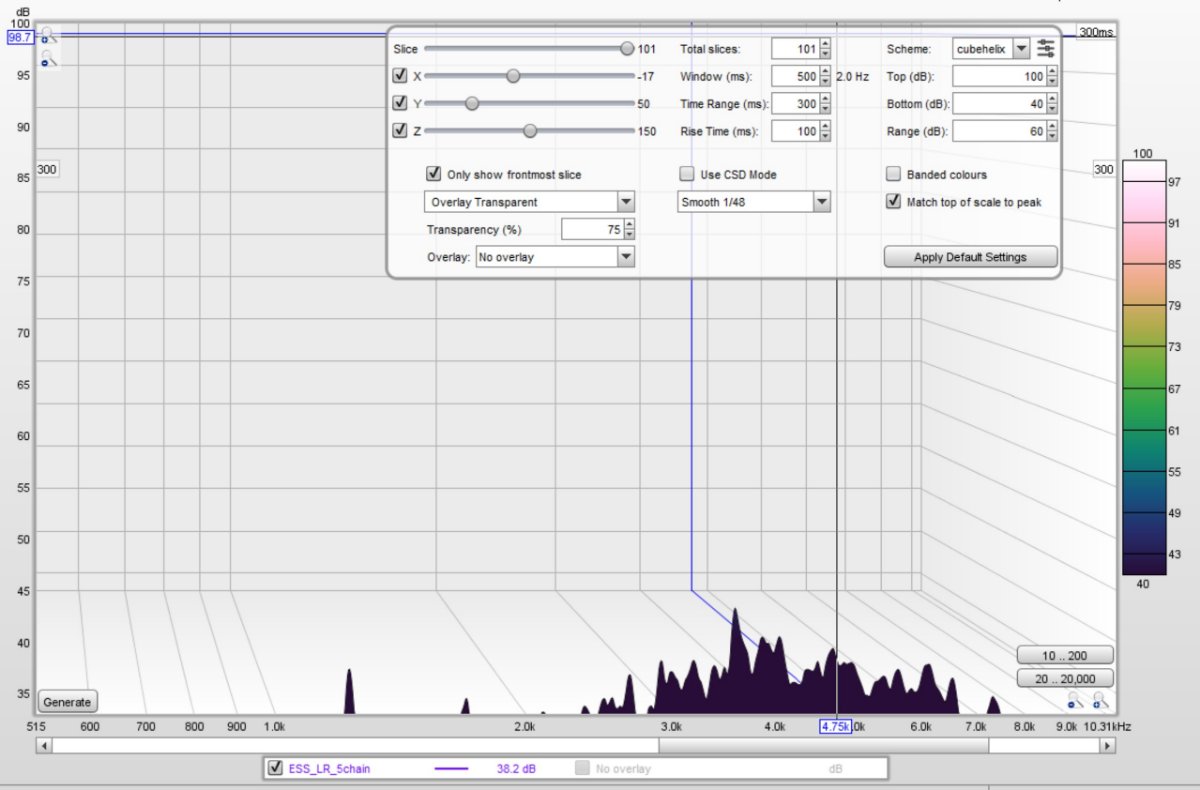The width and height of the screenshot is (1200, 790).
Task: Increase Total slices with up arrow
Action: (825, 43)
